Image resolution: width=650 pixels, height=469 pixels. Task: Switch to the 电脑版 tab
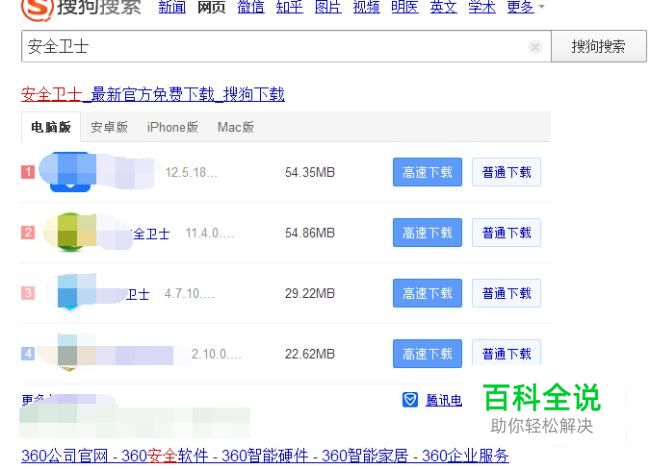[x=51, y=127]
